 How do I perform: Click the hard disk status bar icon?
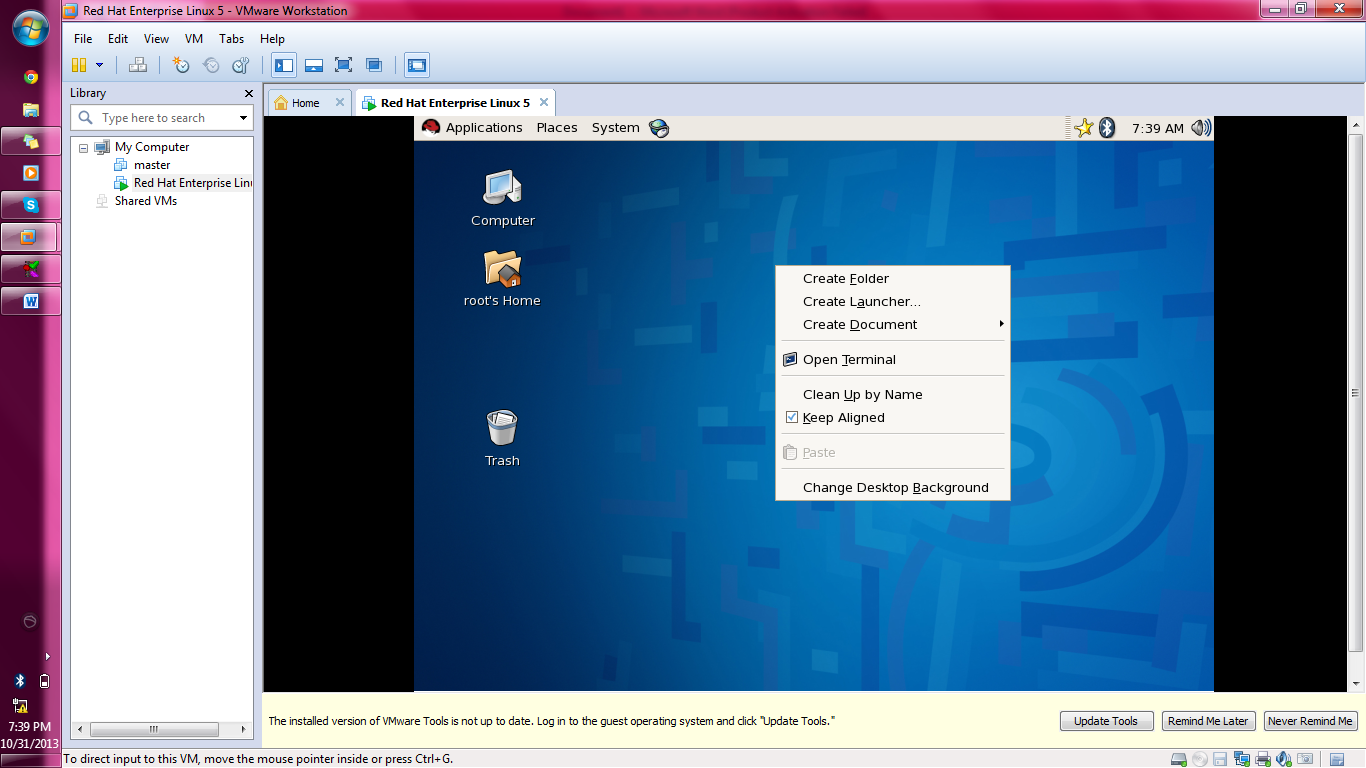[x=1179, y=759]
